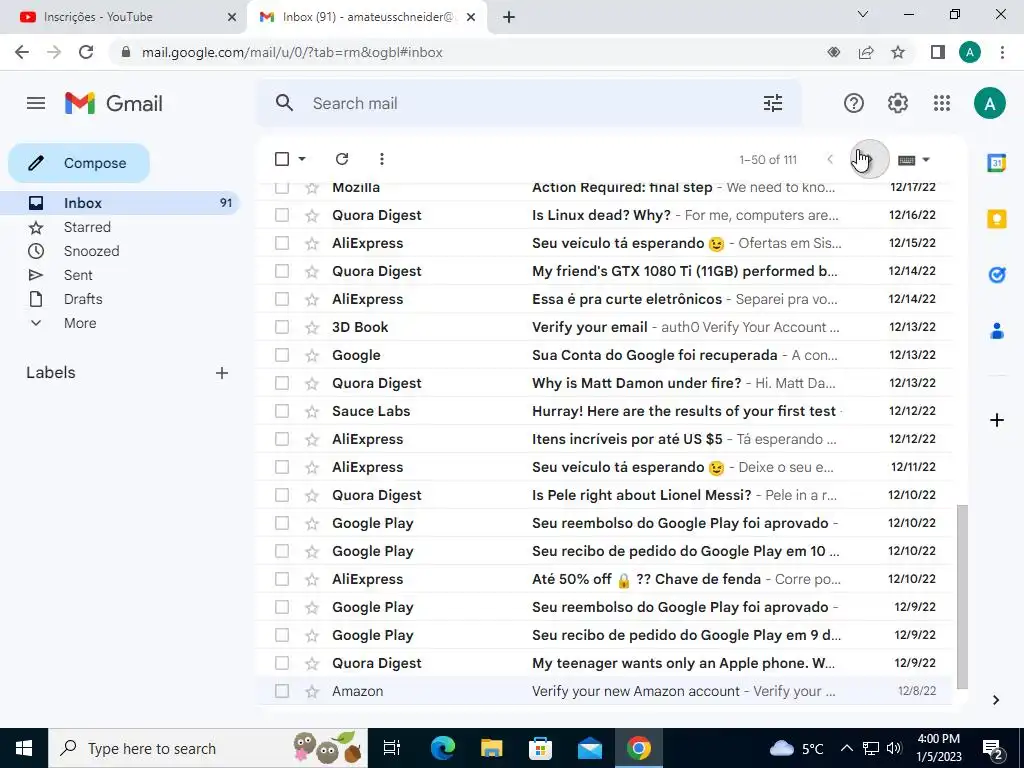The image size is (1024, 768).
Task: Open the Gmail main menu hamburger icon
Action: click(x=36, y=103)
